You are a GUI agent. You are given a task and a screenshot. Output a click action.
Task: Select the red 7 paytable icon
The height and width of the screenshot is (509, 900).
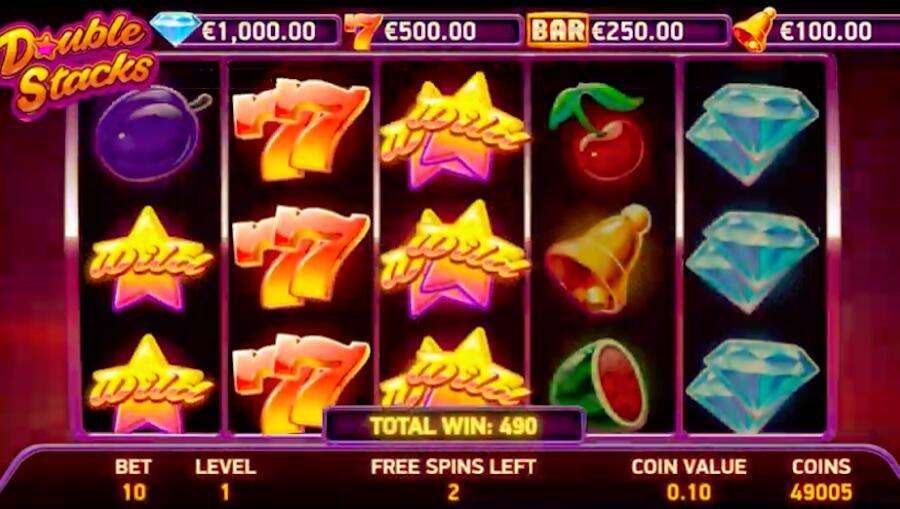pyautogui.click(x=362, y=32)
